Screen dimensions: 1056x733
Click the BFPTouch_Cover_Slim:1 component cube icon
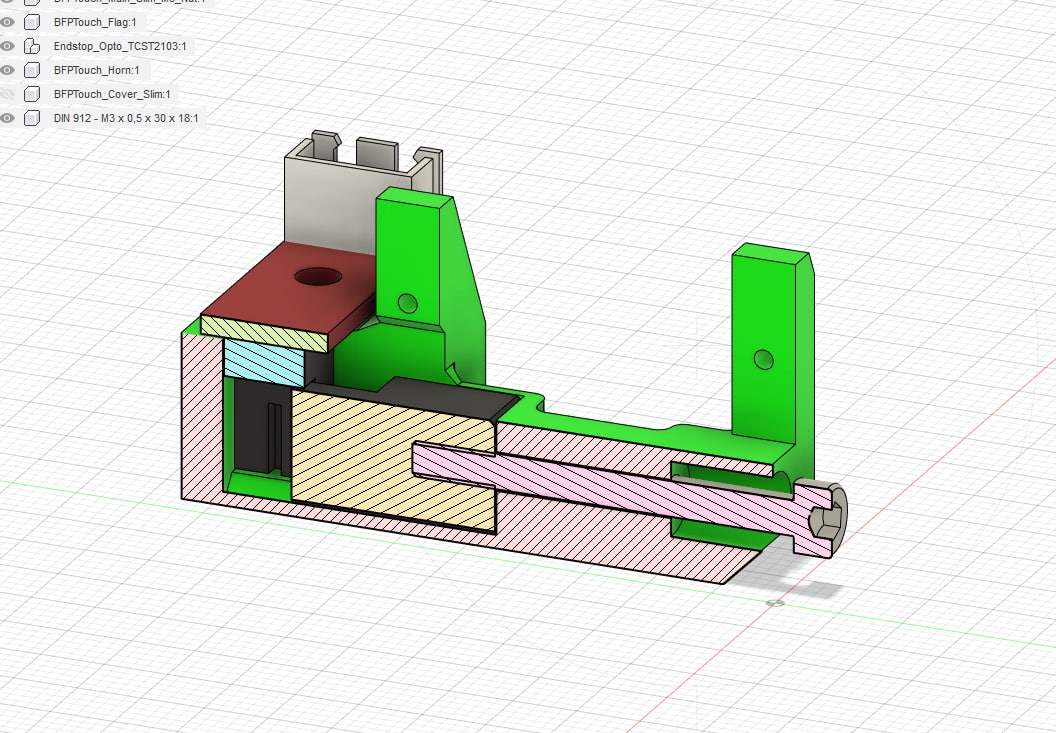(x=32, y=94)
